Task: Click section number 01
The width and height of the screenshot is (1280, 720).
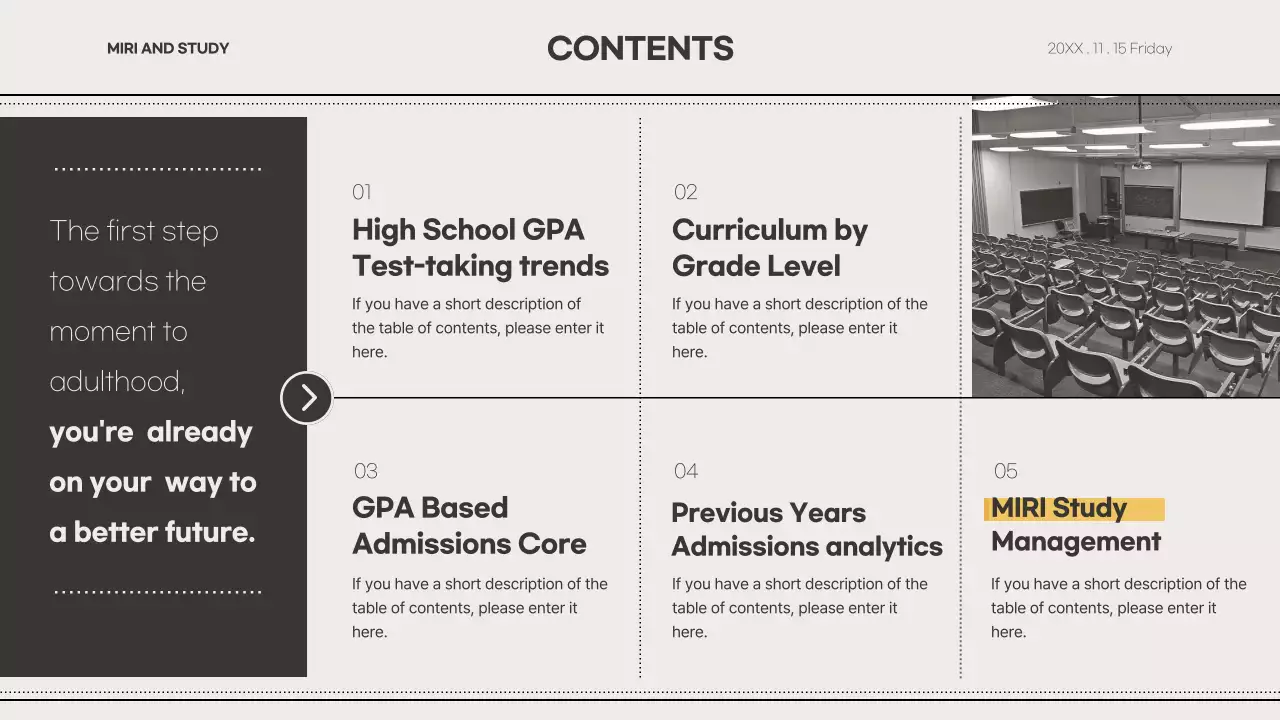Action: pyautogui.click(x=361, y=192)
